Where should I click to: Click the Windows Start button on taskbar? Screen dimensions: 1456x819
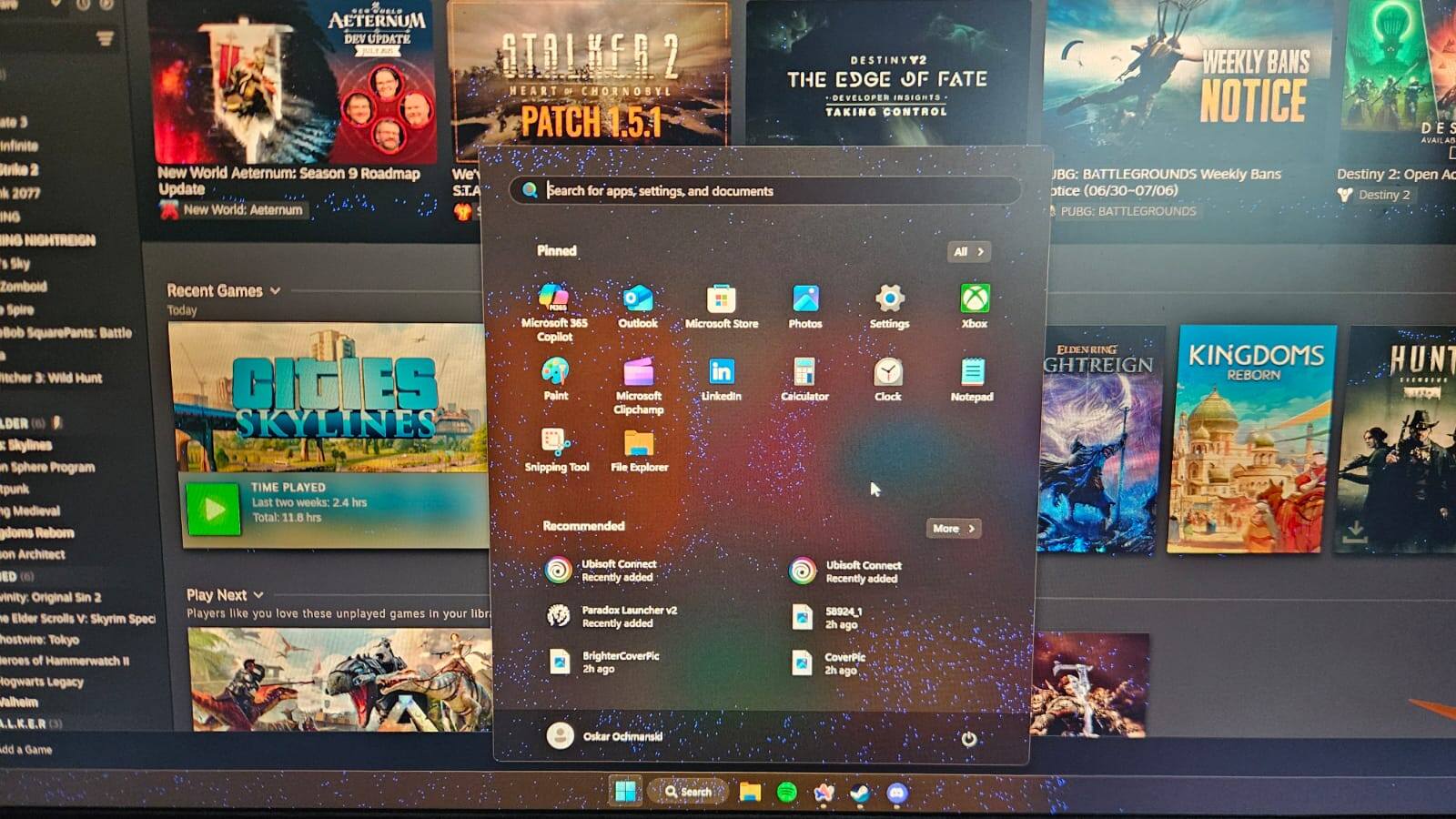(x=625, y=792)
